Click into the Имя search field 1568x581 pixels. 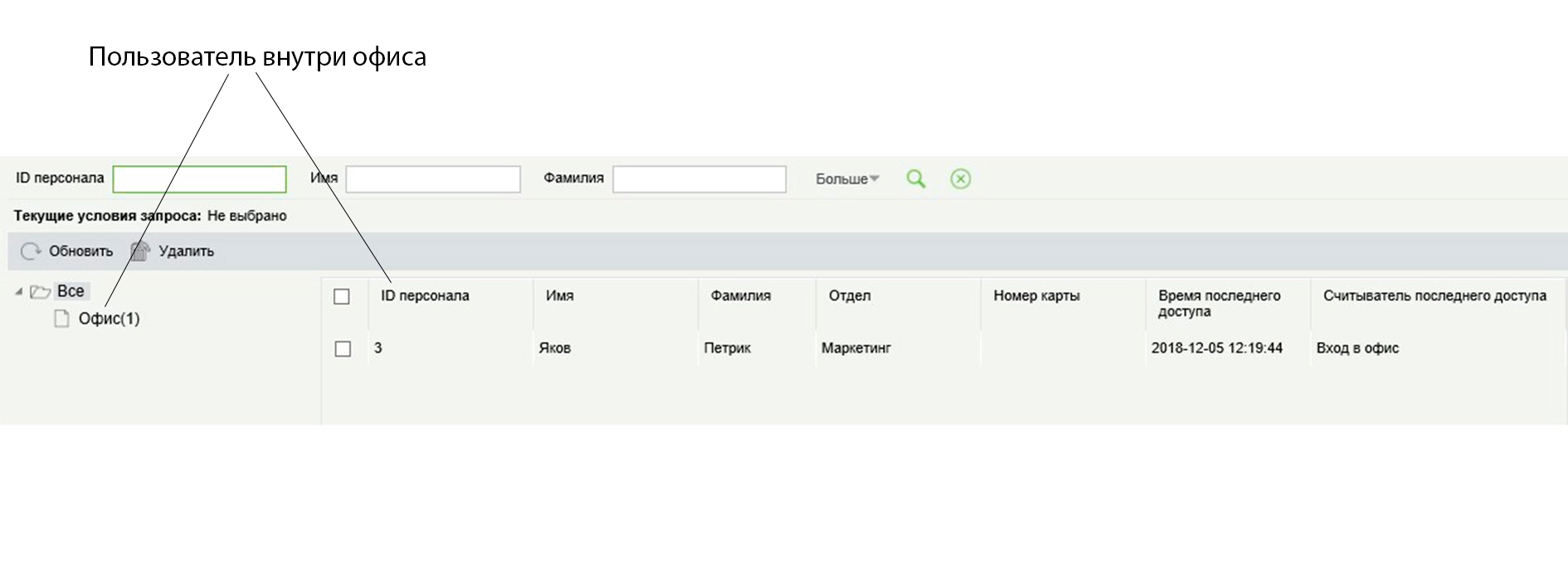pyautogui.click(x=432, y=179)
